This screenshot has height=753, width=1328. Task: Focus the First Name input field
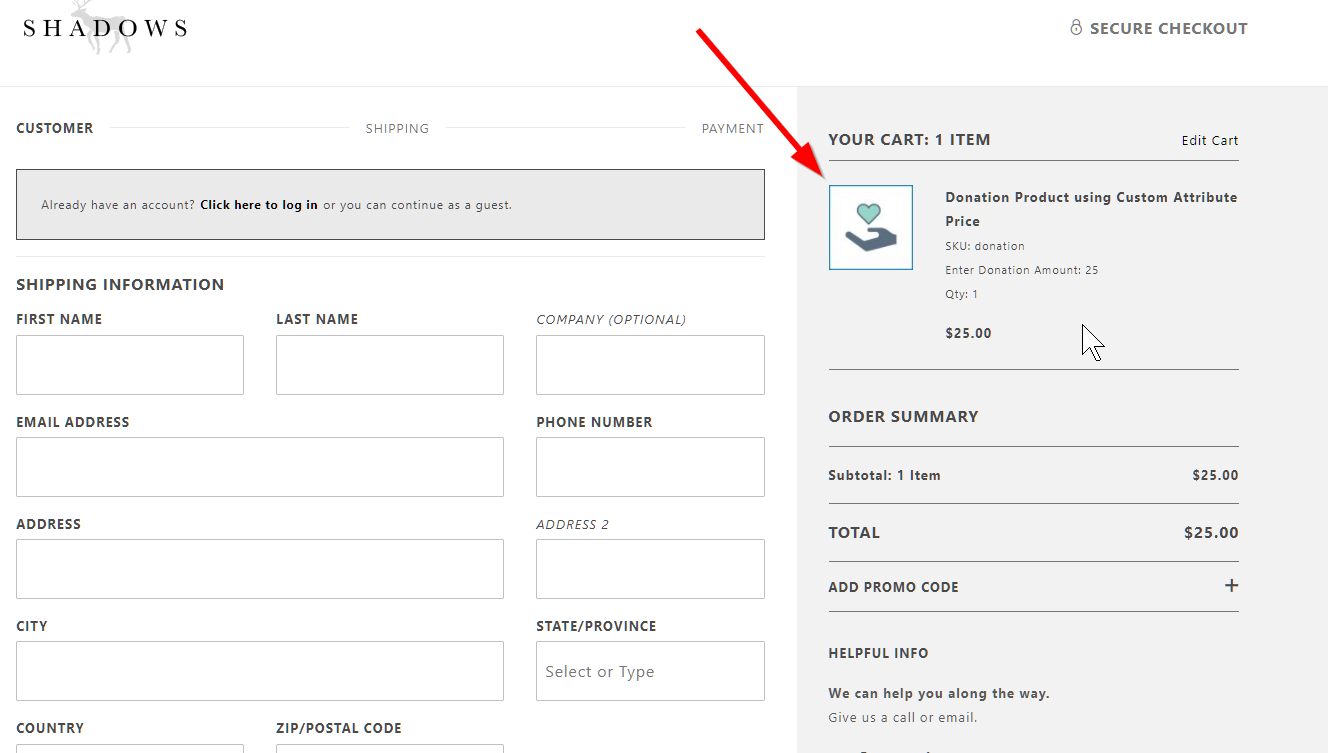130,365
